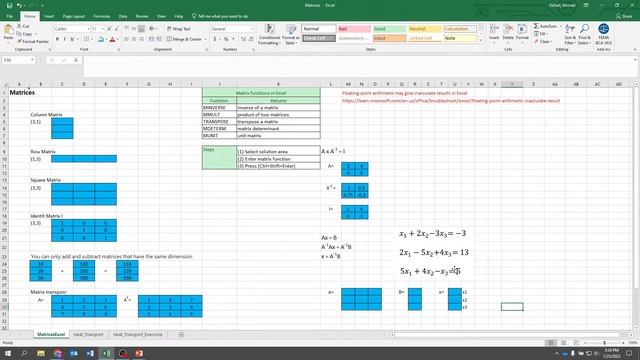Apply percent style icon
Viewport: 640px width, 360px height.
click(226, 39)
